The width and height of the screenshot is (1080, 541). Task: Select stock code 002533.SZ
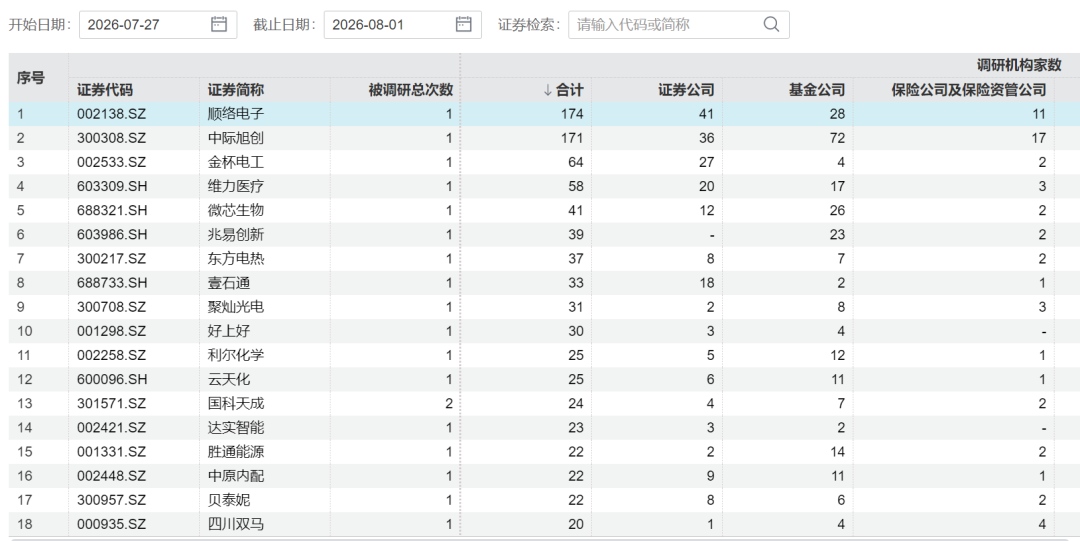click(x=112, y=163)
